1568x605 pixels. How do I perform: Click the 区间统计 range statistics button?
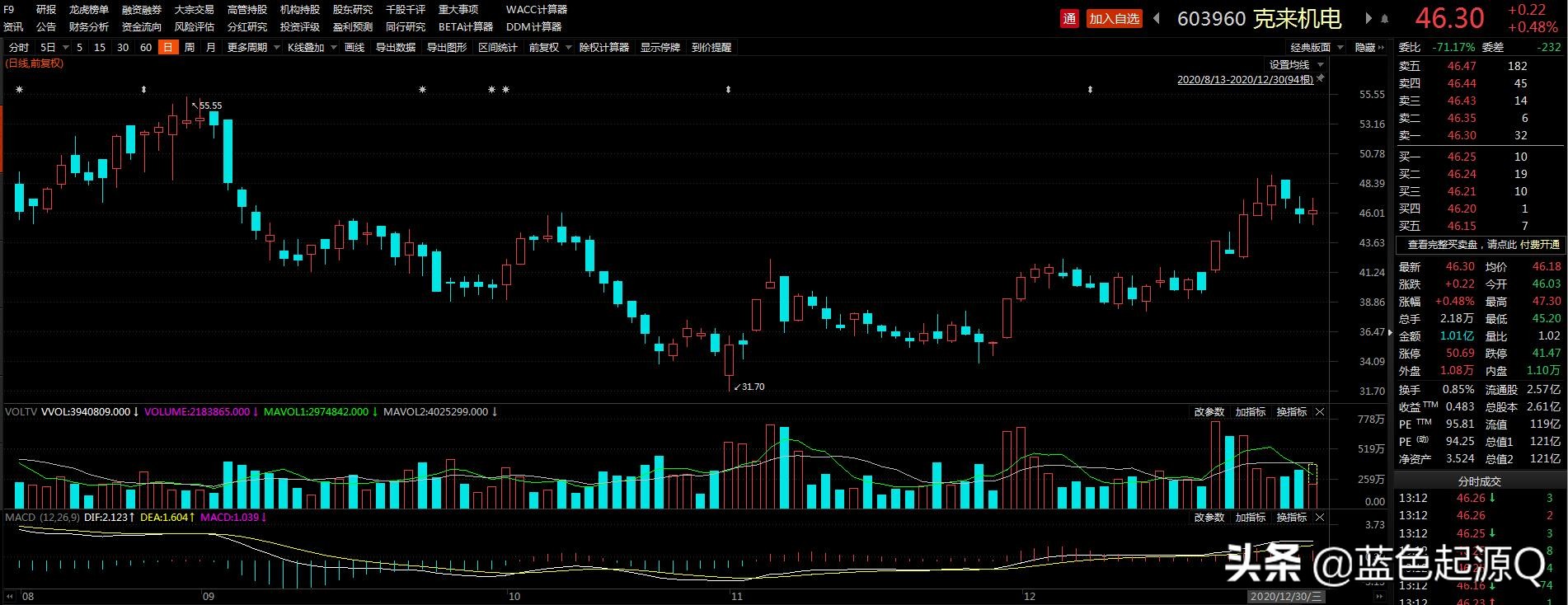pyautogui.click(x=498, y=48)
